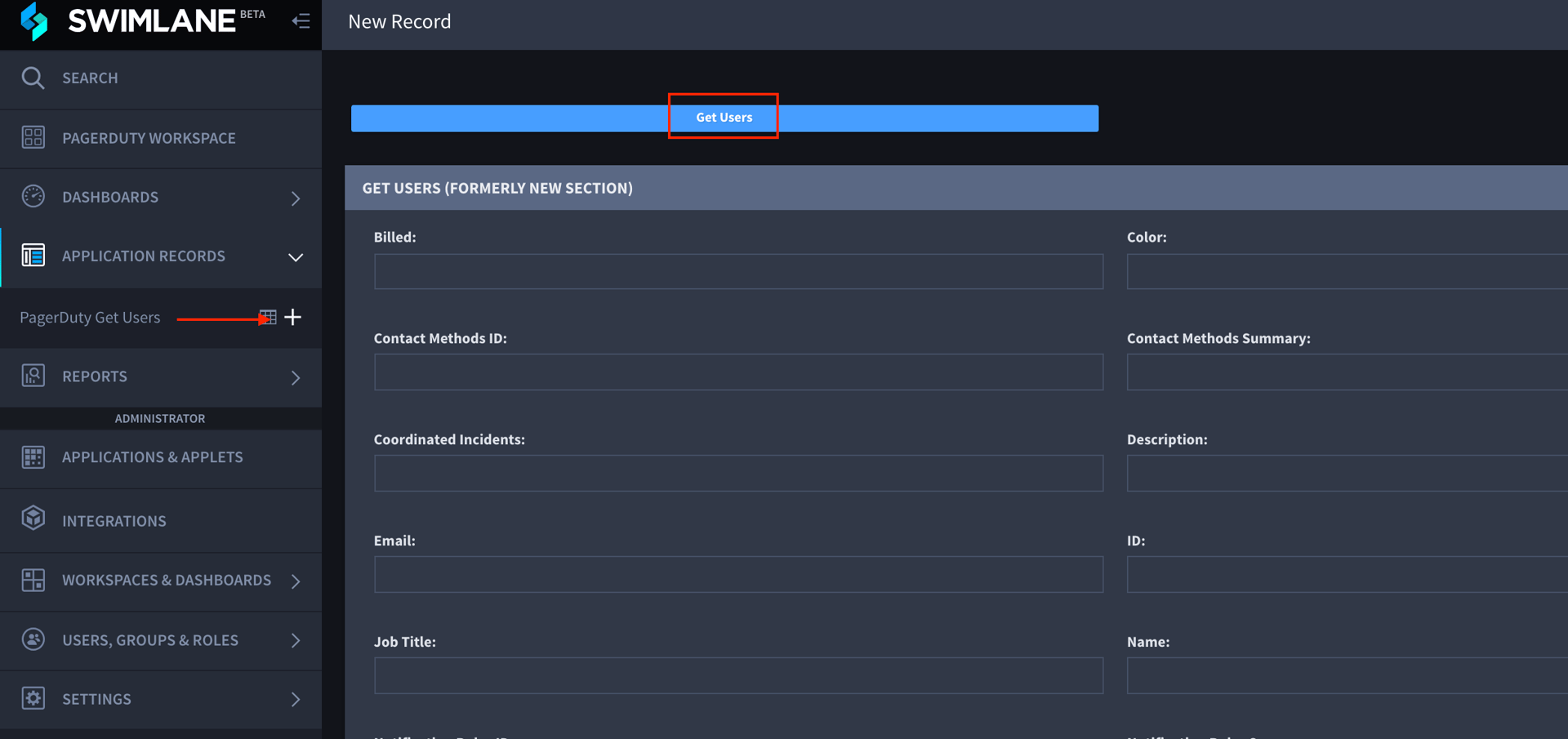Click the Applications & Applets icon
1568x739 pixels.
point(33,456)
